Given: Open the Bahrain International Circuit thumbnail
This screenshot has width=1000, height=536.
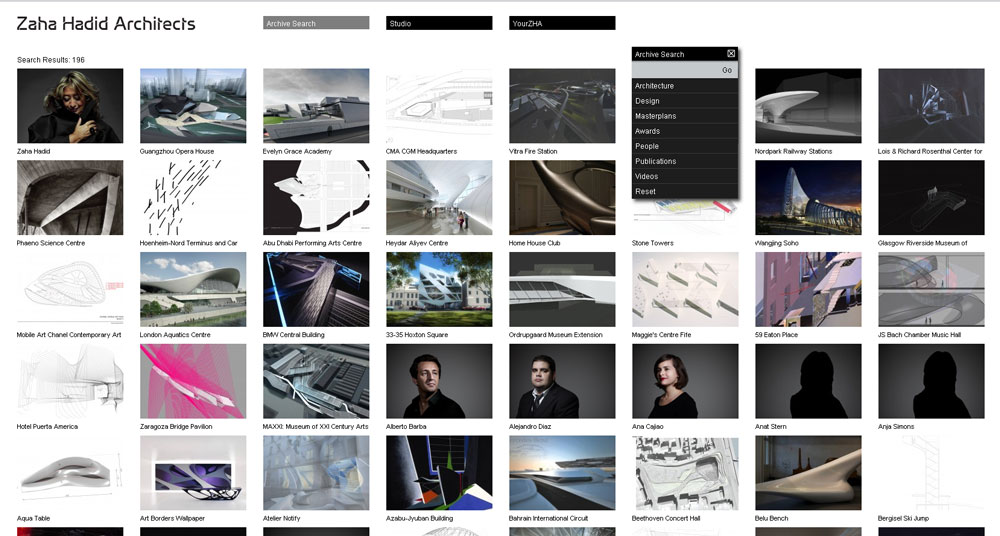Looking at the screenshot, I should click(x=562, y=473).
